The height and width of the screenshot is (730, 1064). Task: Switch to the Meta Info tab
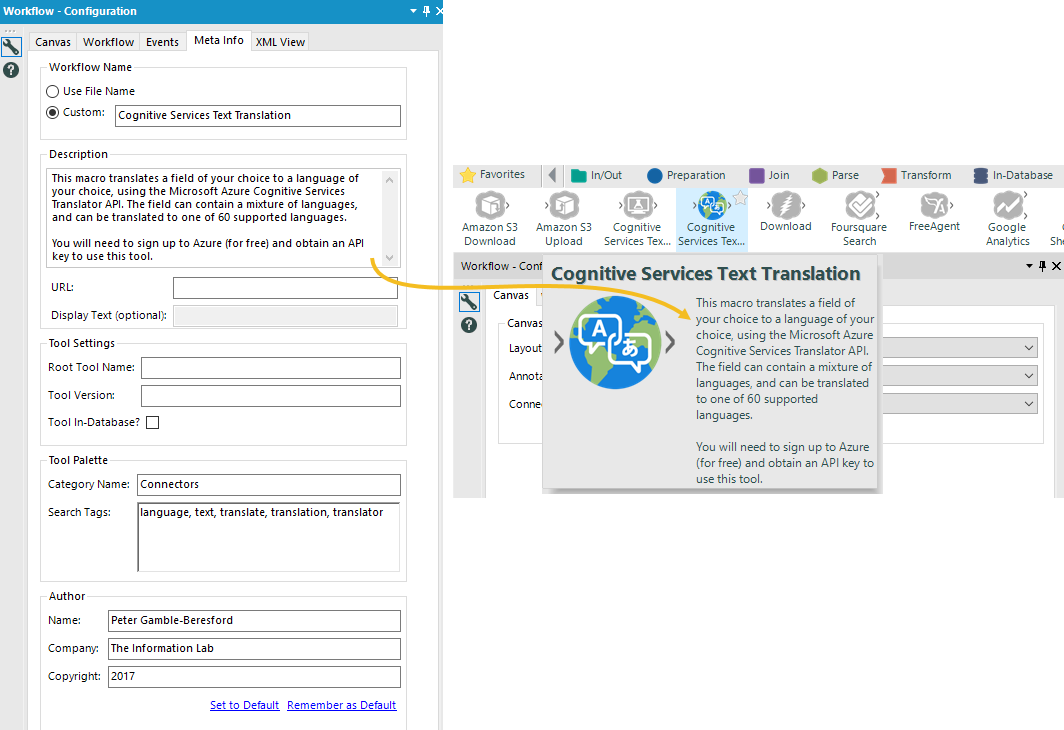[218, 41]
